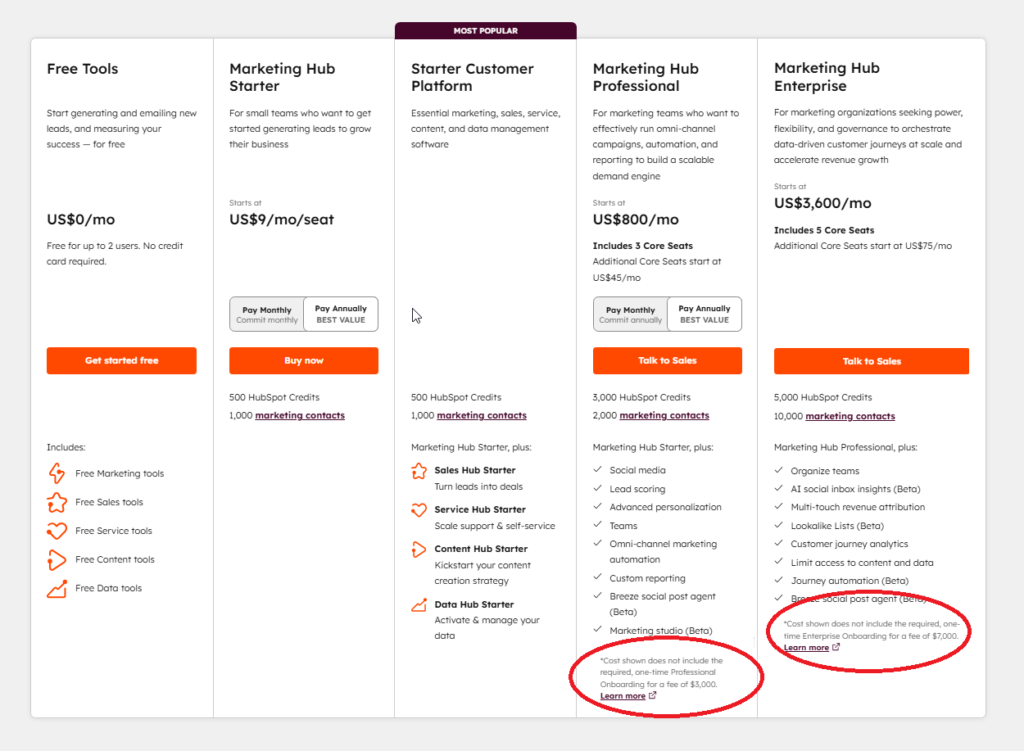
Task: Select Pay Monthly for Marketing Hub Professional
Action: coord(629,313)
